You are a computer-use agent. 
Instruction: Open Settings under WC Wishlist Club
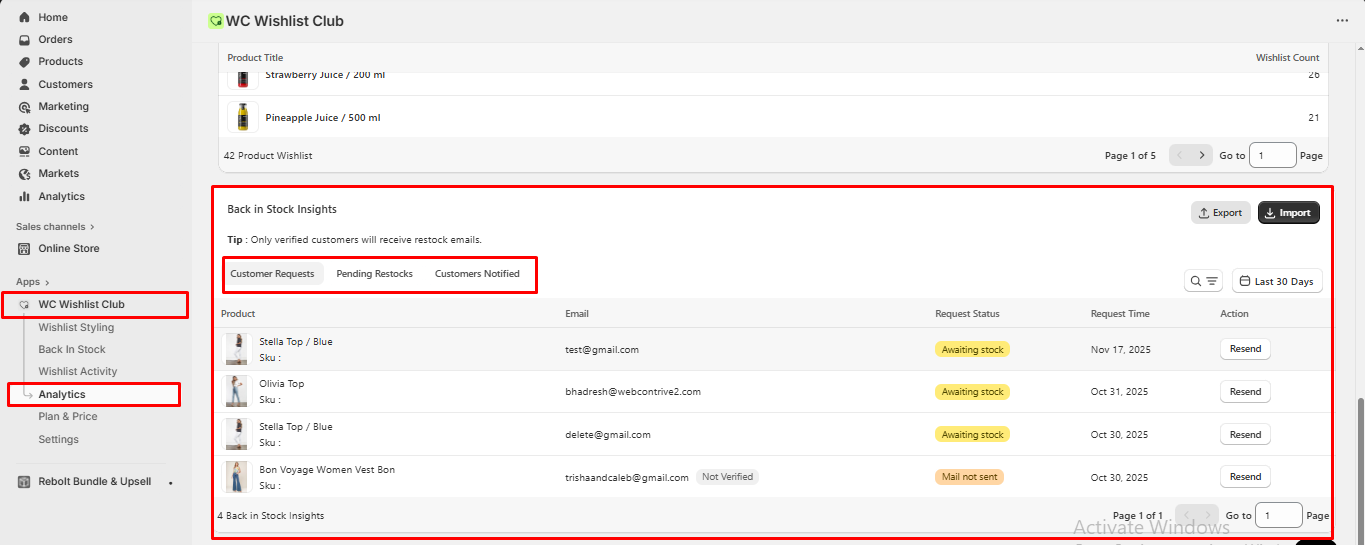click(x=58, y=440)
